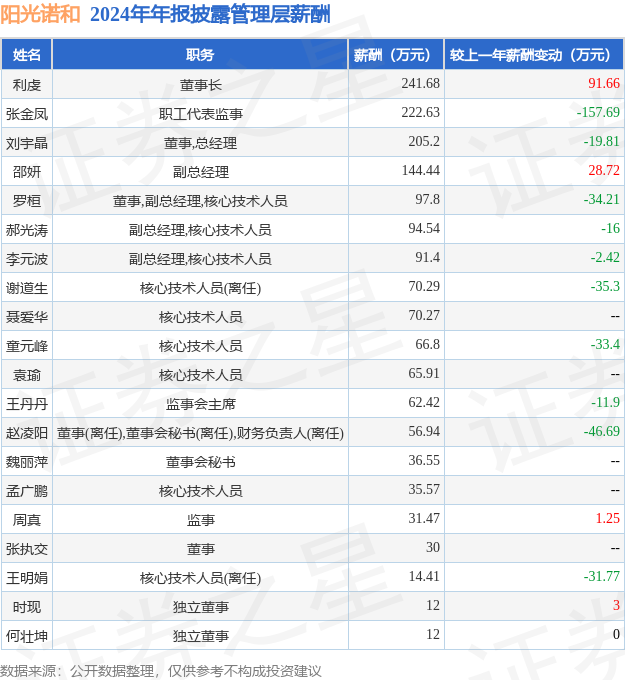
Task: Click the 姓名 column header
Action: point(26,55)
